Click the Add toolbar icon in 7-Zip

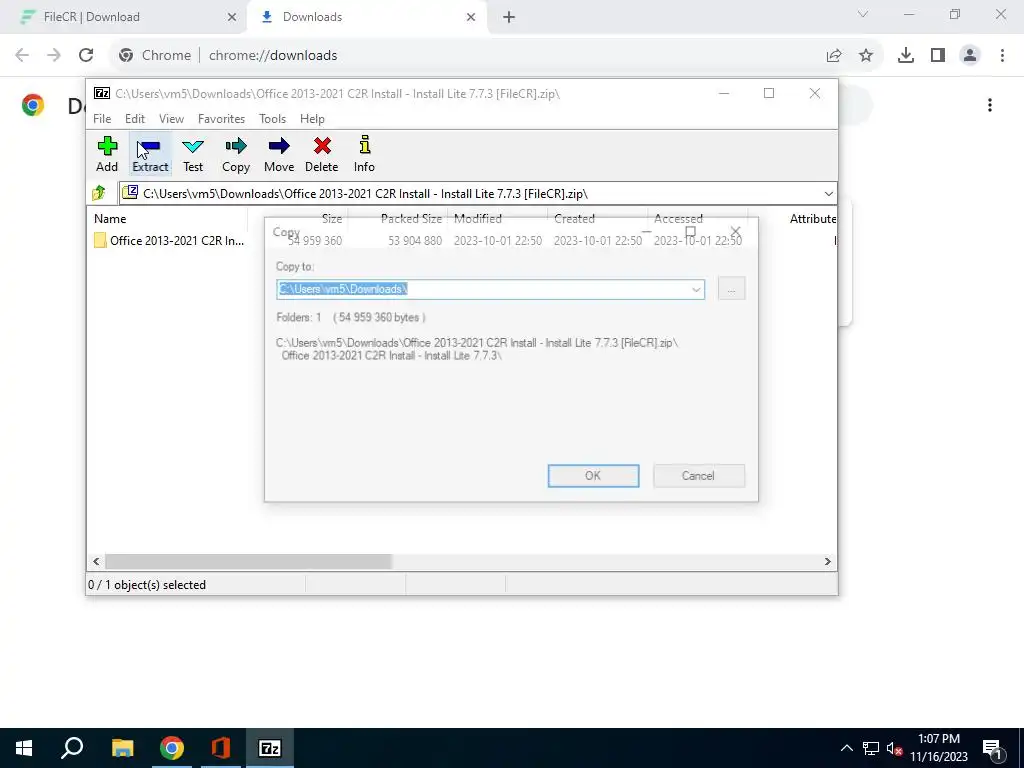(107, 154)
